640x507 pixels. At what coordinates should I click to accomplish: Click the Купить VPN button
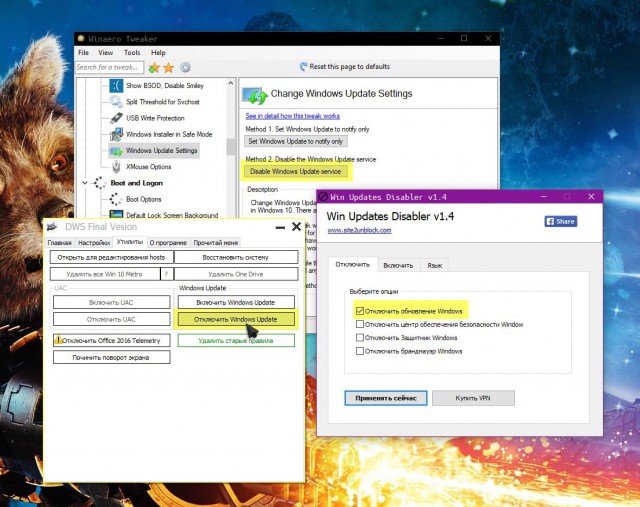tap(473, 398)
